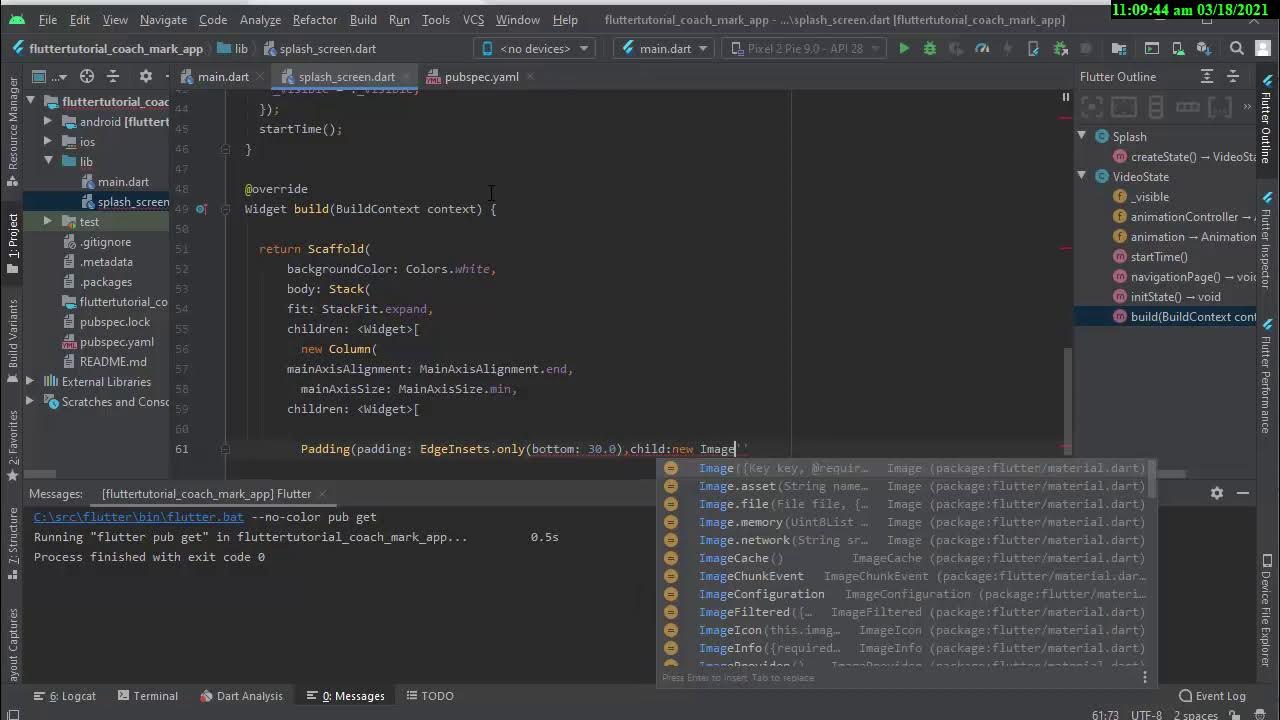Click the user avatar icon in toolbar

1263,48
